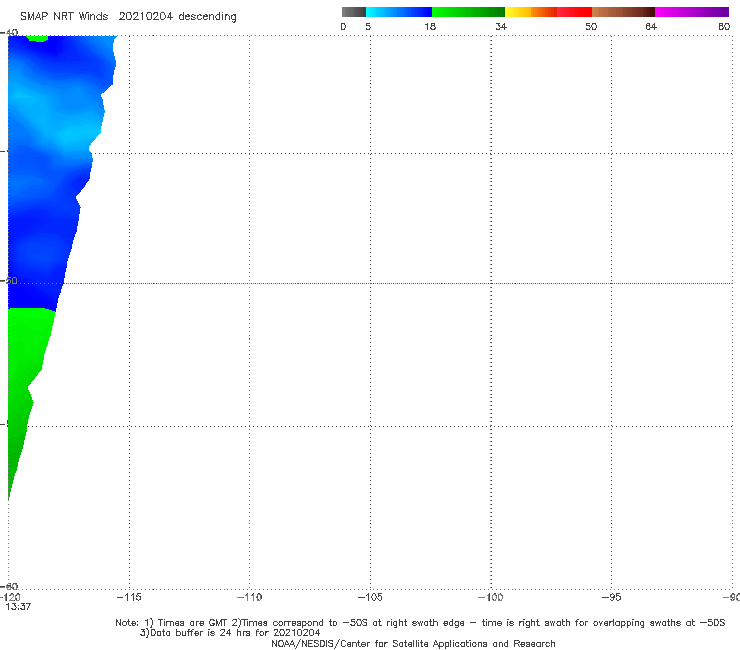740x650 pixels.
Task: Select the date '20210204' in the plot title
Action: pos(145,17)
